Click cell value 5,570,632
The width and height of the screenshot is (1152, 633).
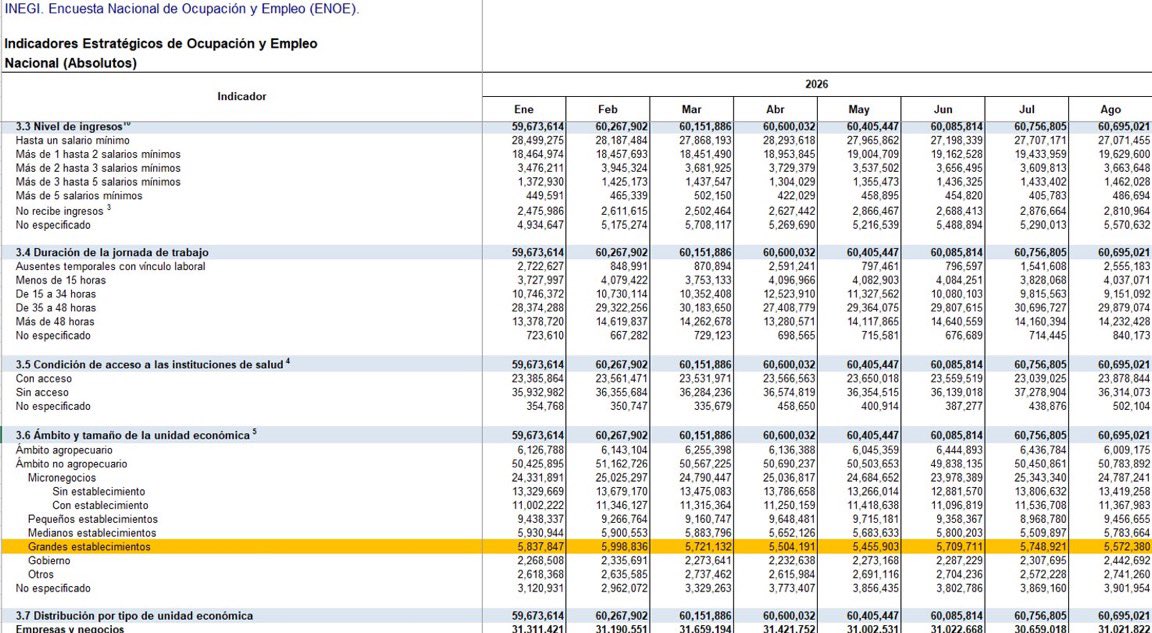[1127, 225]
